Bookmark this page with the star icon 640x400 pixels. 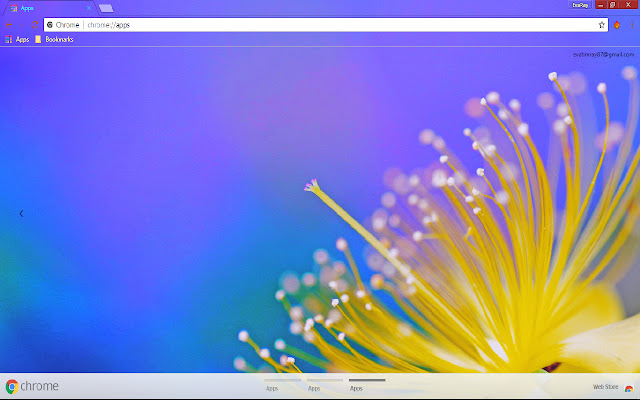601,25
